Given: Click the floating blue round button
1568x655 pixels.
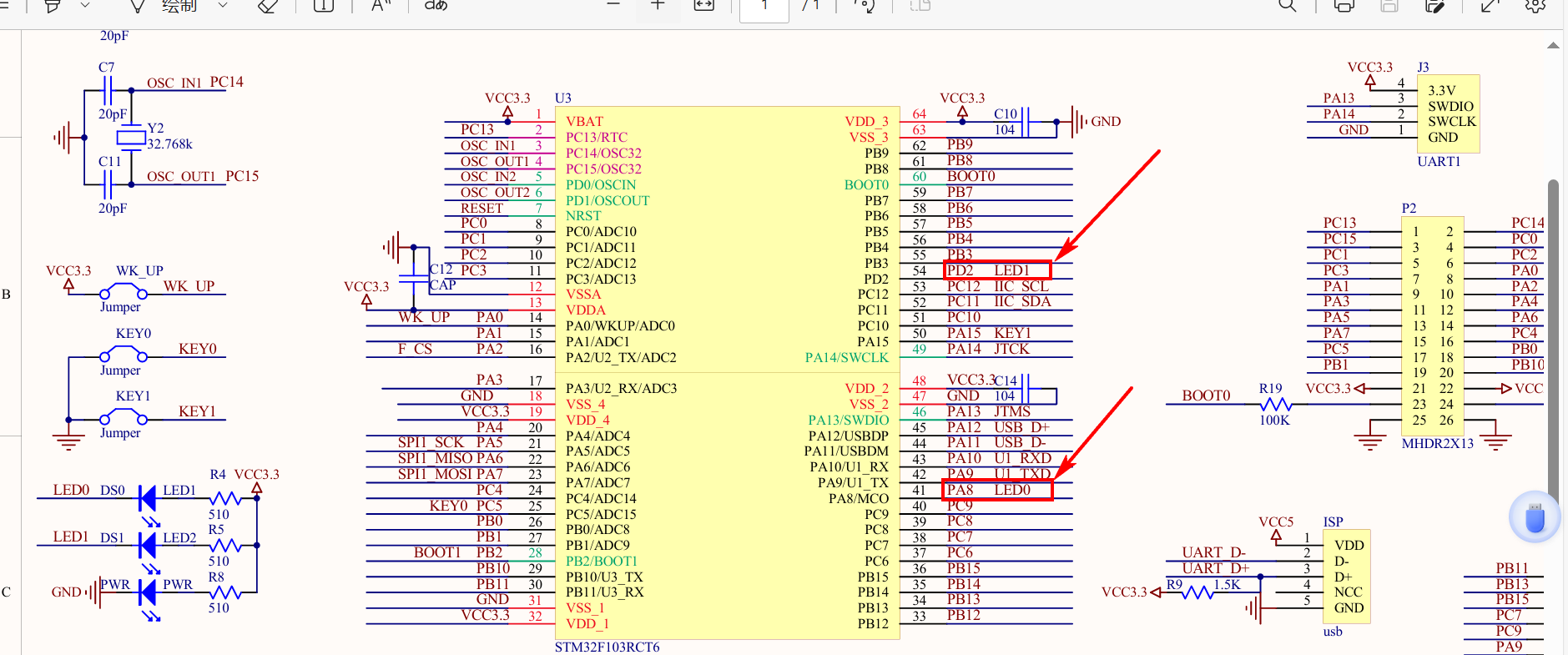Looking at the screenshot, I should coord(1535,517).
